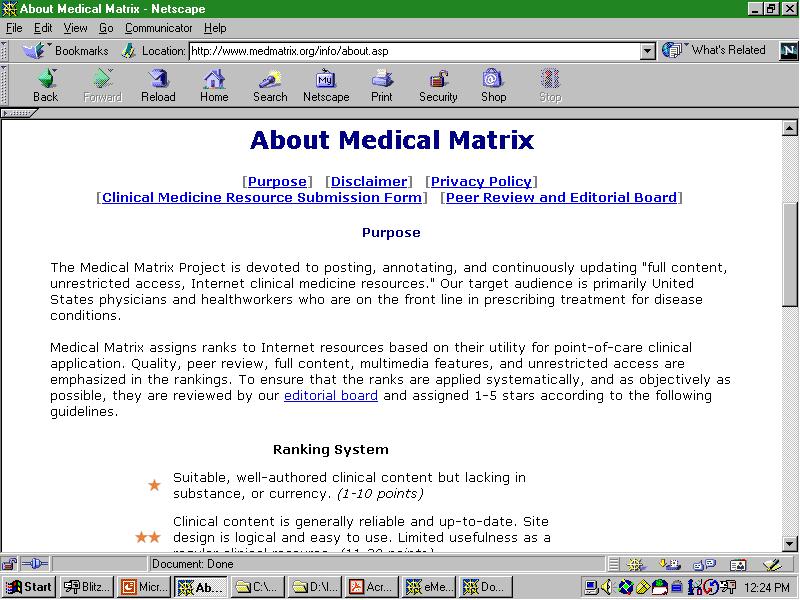Click the 'About Medical Matrix' page heading

[x=392, y=140]
